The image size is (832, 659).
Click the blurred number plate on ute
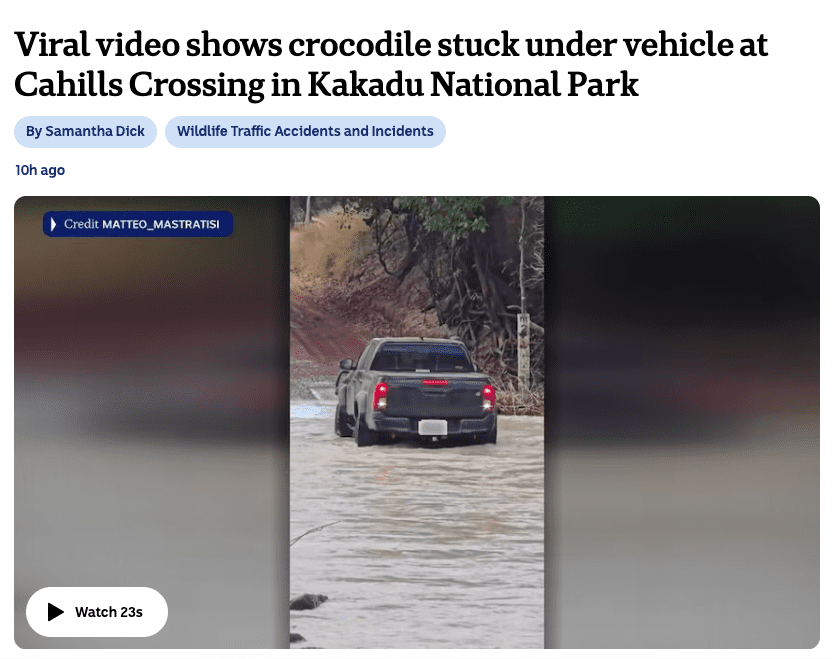[x=432, y=427]
